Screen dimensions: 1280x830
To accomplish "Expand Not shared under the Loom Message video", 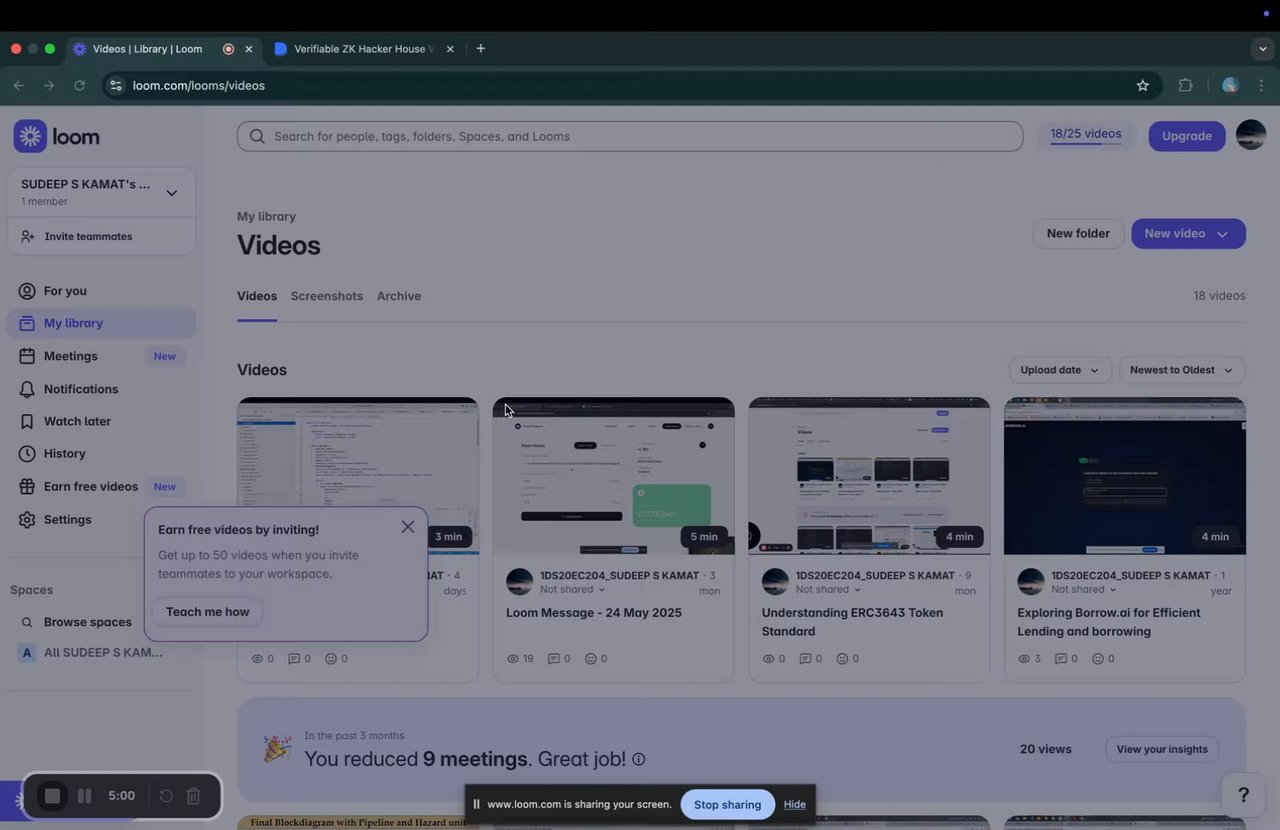I will pos(572,590).
